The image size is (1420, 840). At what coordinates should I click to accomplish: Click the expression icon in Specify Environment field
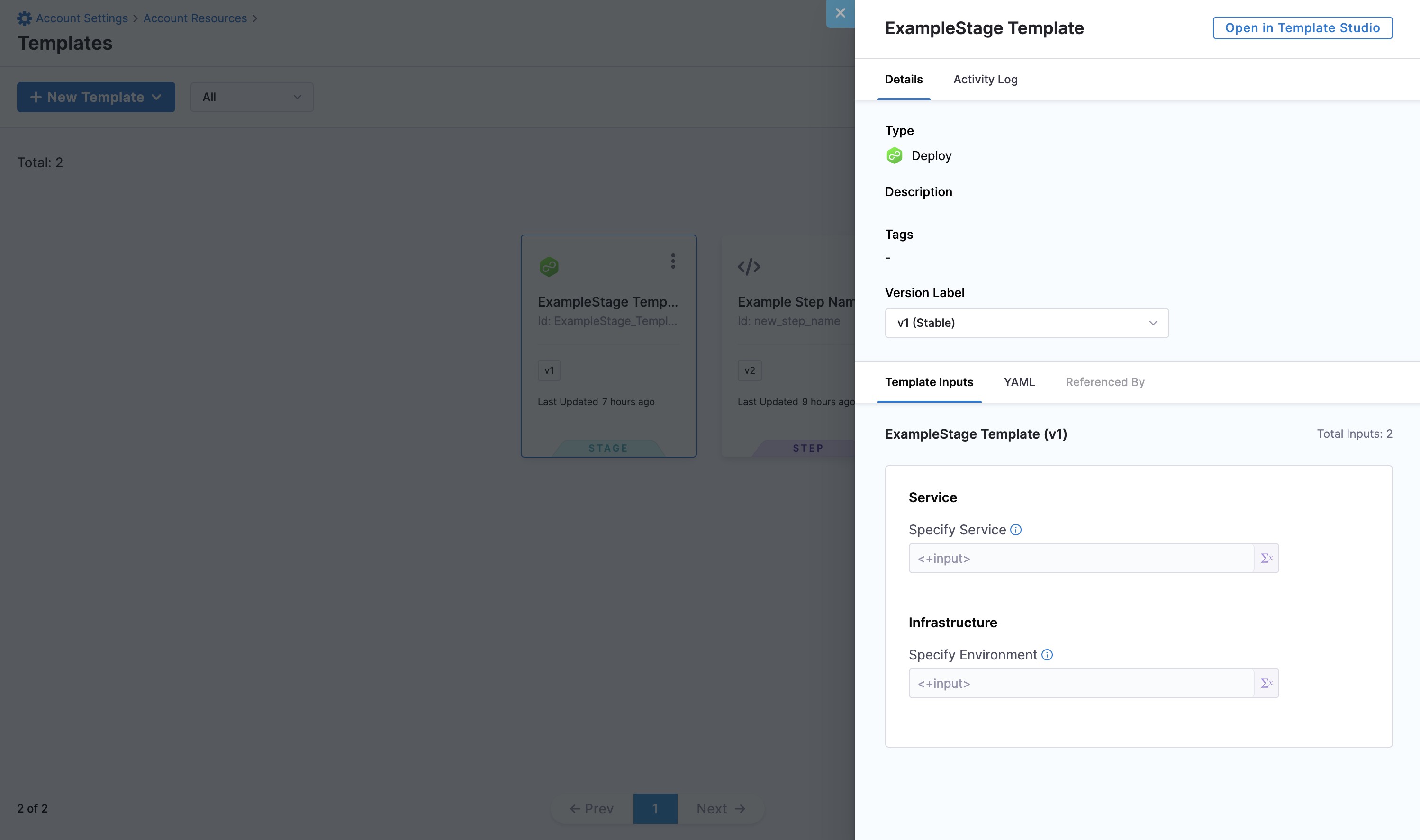(1266, 683)
